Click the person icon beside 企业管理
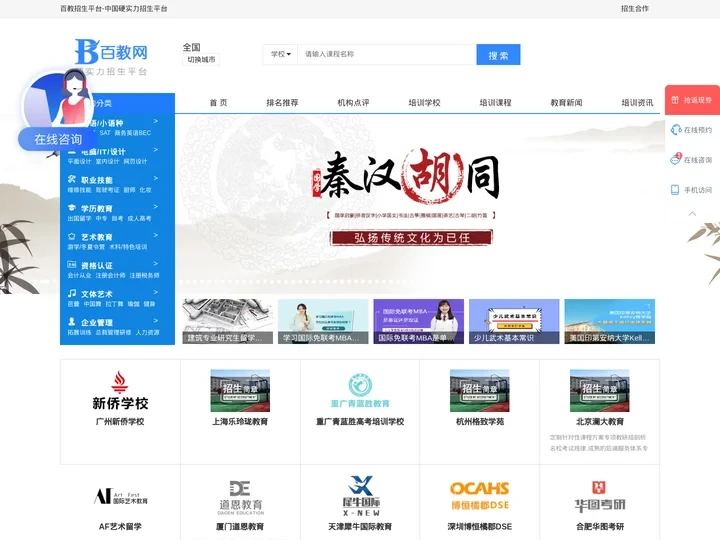 72,321
